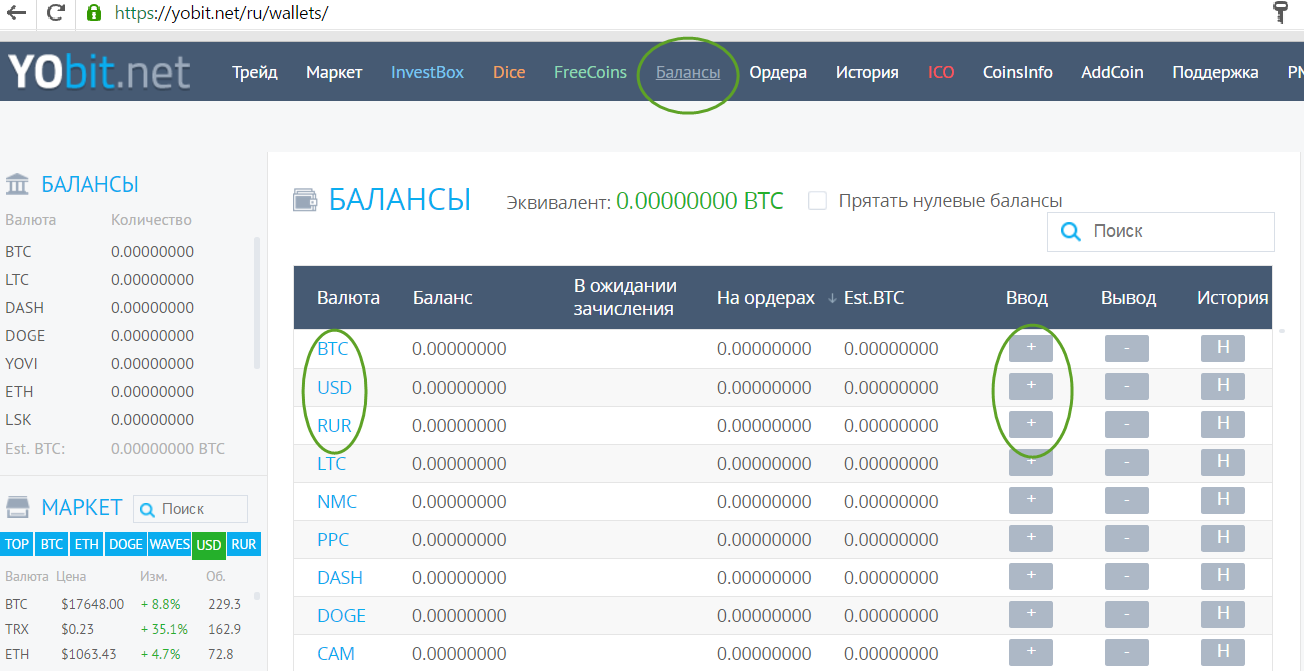Click the browser back arrow

click(16, 13)
